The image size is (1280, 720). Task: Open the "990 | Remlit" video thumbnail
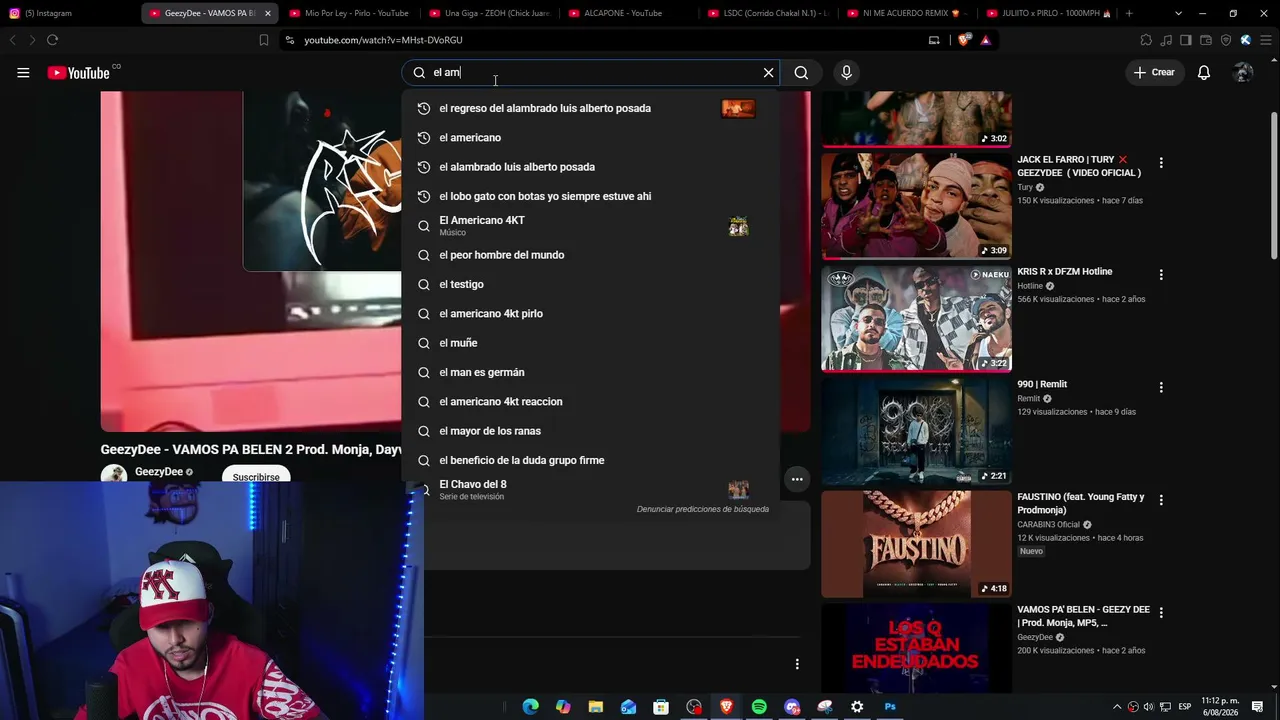916,431
